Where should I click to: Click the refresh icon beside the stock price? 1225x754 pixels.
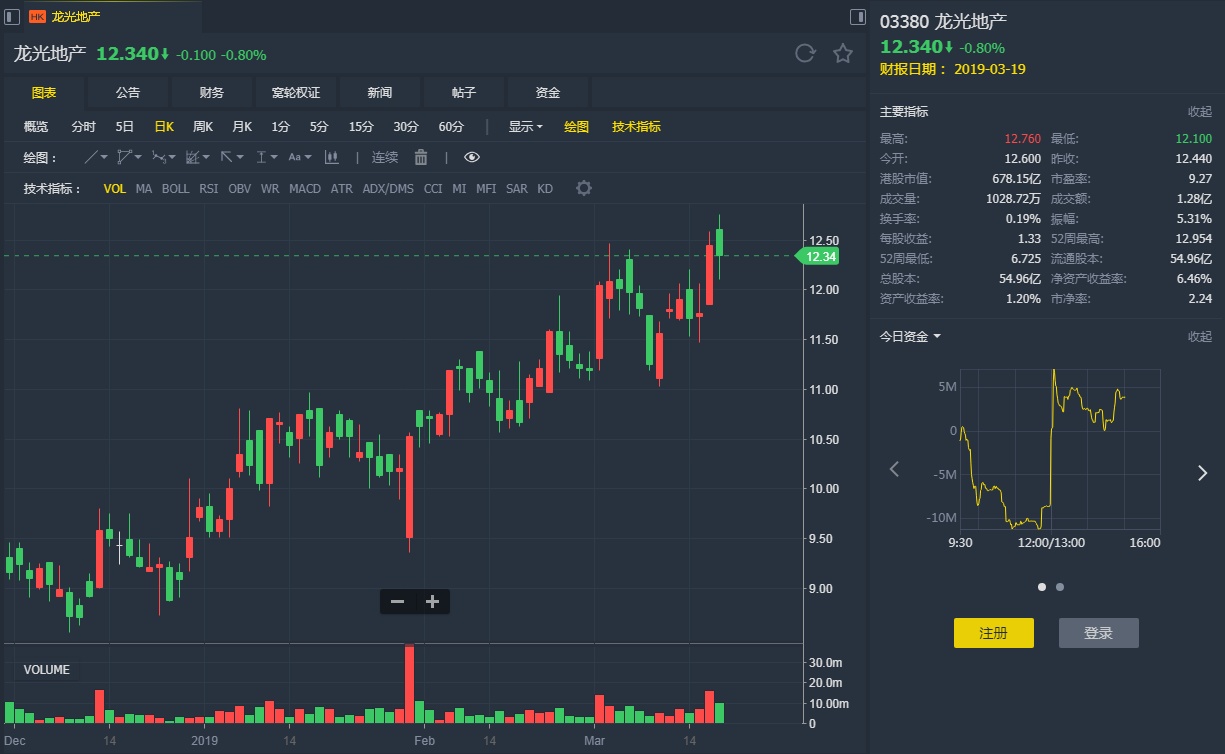pos(805,54)
